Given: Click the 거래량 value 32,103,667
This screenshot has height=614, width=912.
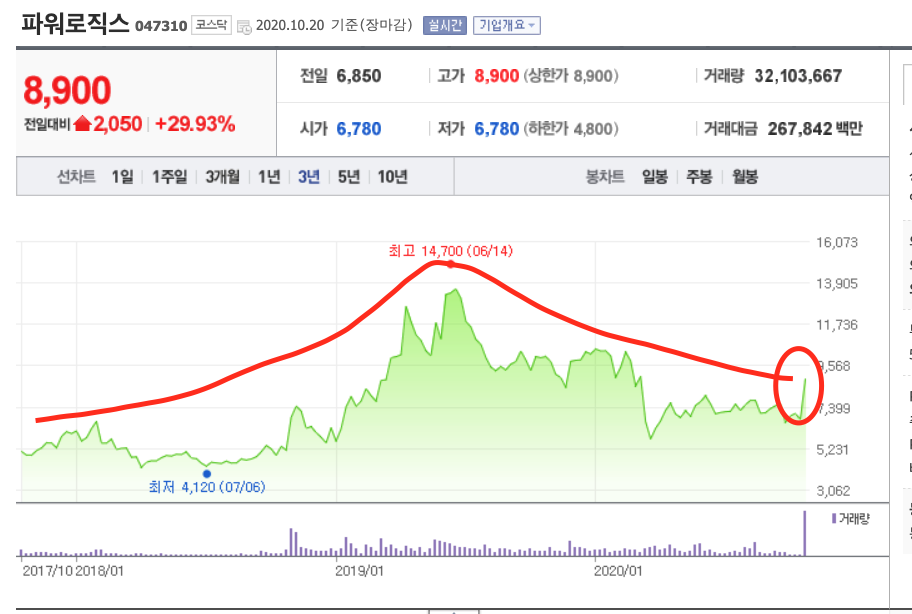Looking at the screenshot, I should coord(798,76).
